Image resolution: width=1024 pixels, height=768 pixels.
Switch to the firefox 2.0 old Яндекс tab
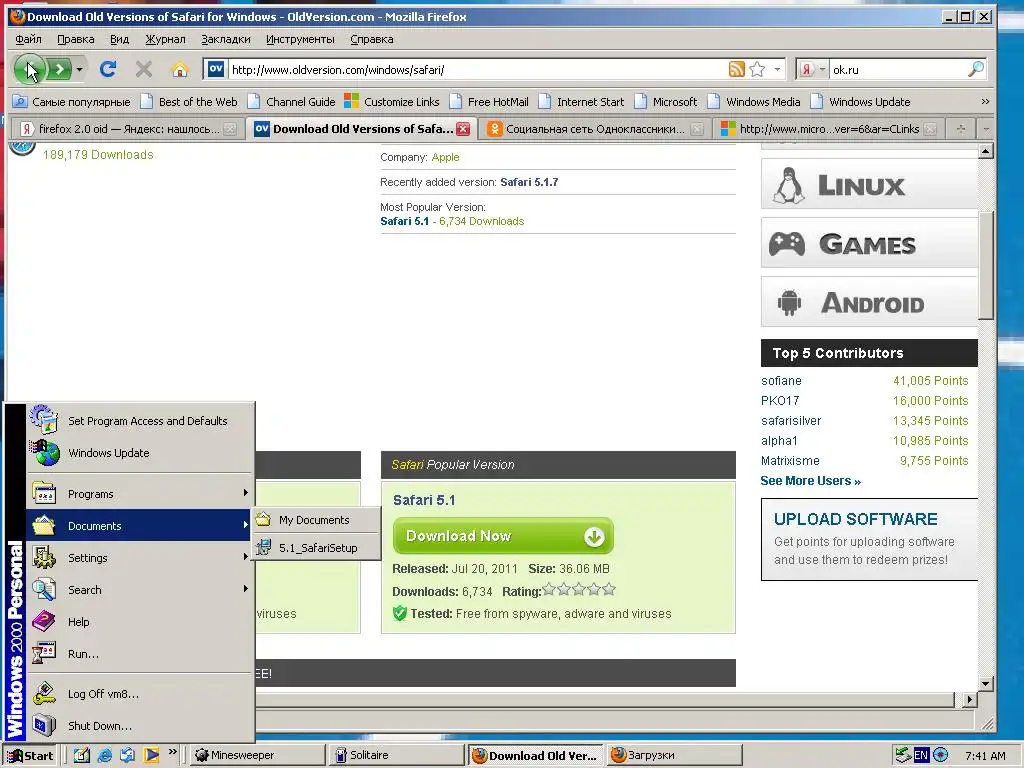click(x=129, y=129)
